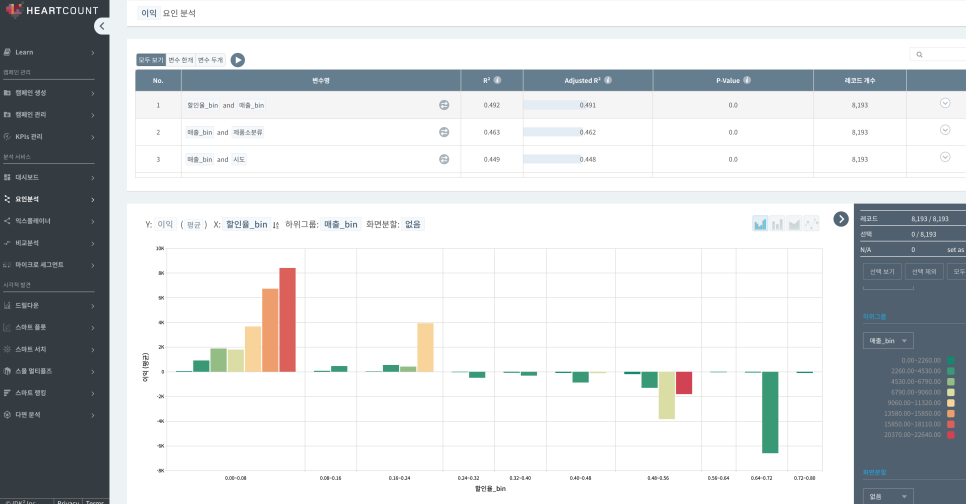Click the 익스플레이너 share icon in sidebar

pyautogui.click(x=7, y=221)
